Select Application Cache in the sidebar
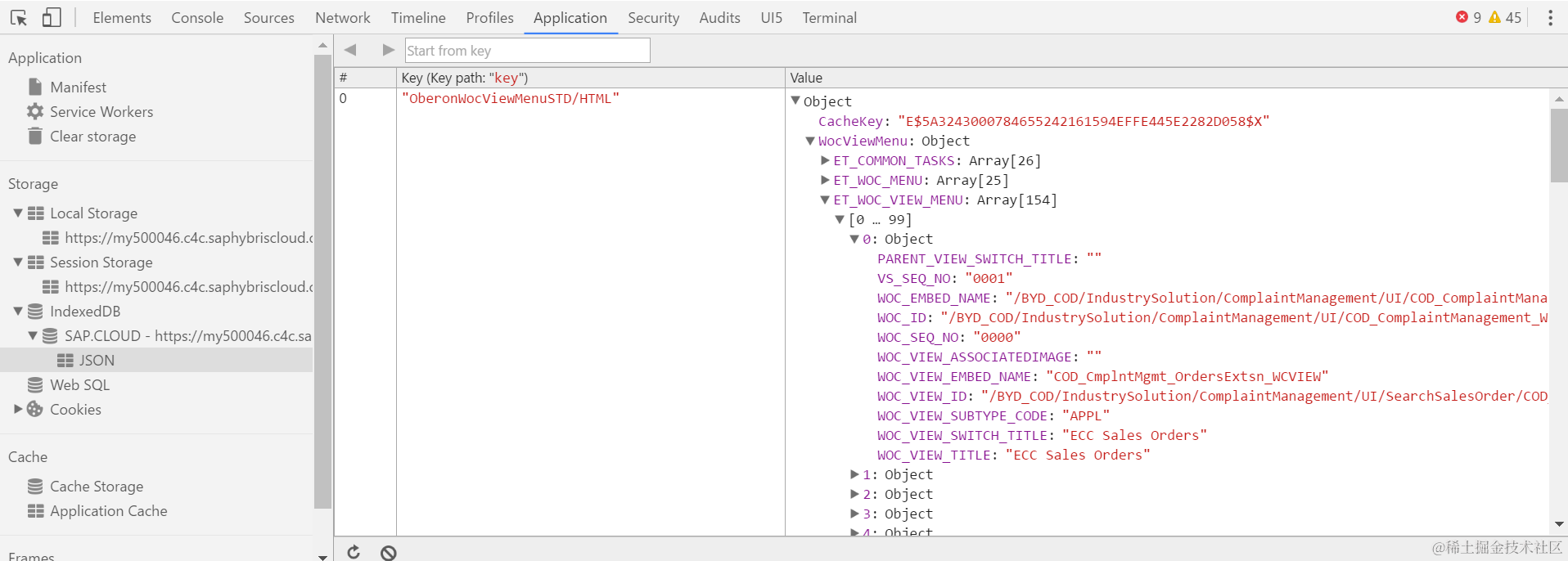 point(109,510)
